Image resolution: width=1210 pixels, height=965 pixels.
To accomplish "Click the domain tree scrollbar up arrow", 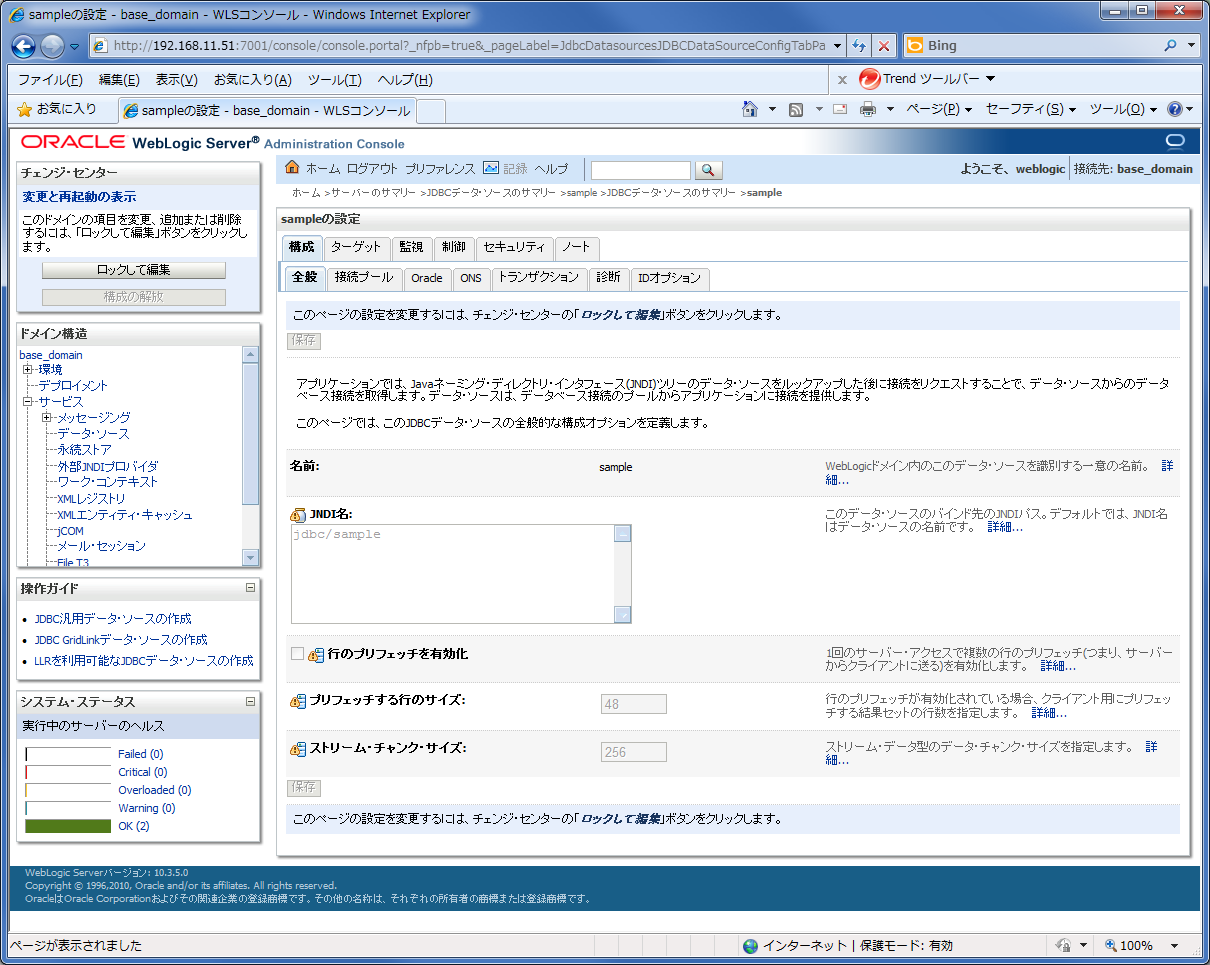I will pyautogui.click(x=251, y=355).
